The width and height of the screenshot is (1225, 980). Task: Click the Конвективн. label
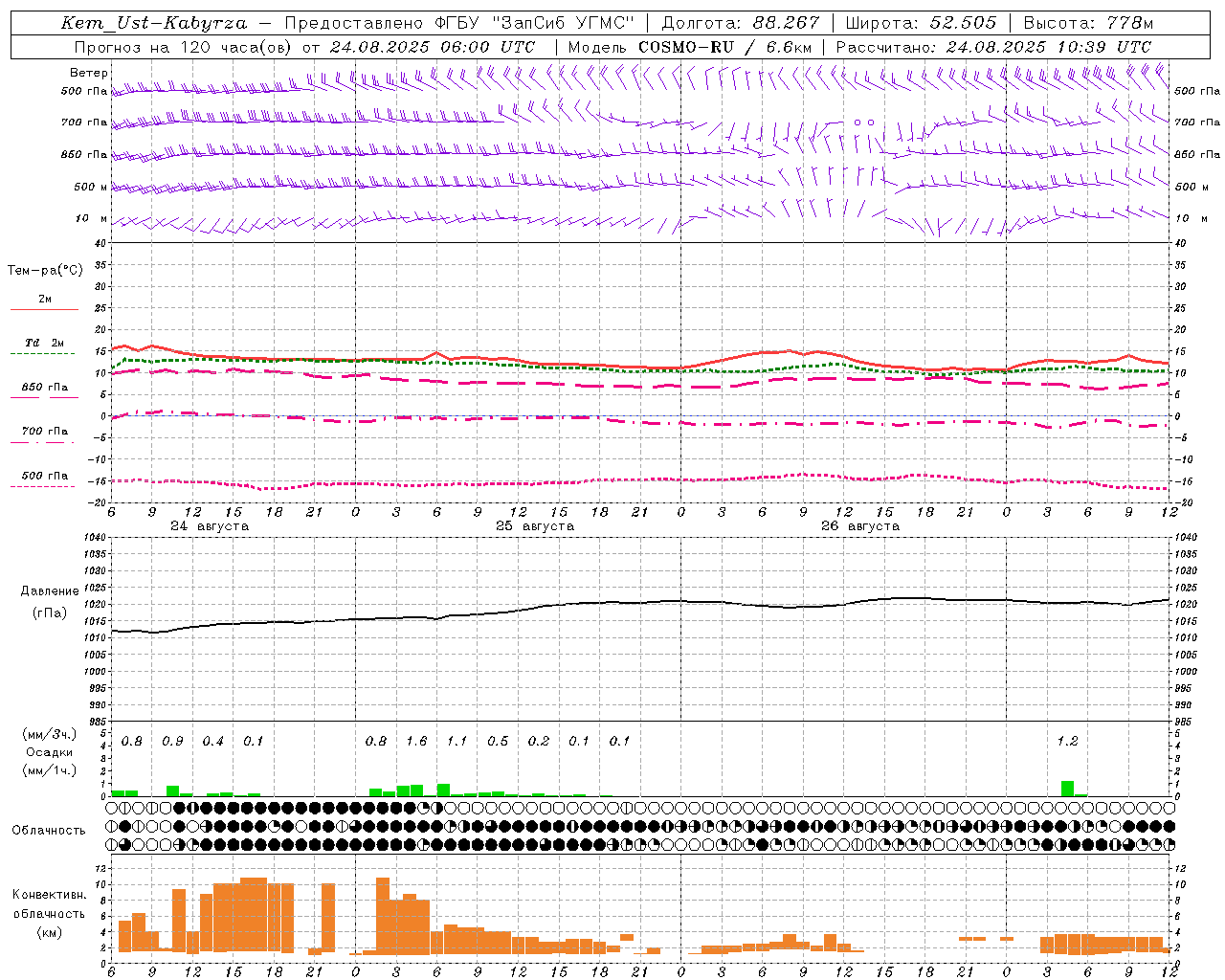(49, 895)
